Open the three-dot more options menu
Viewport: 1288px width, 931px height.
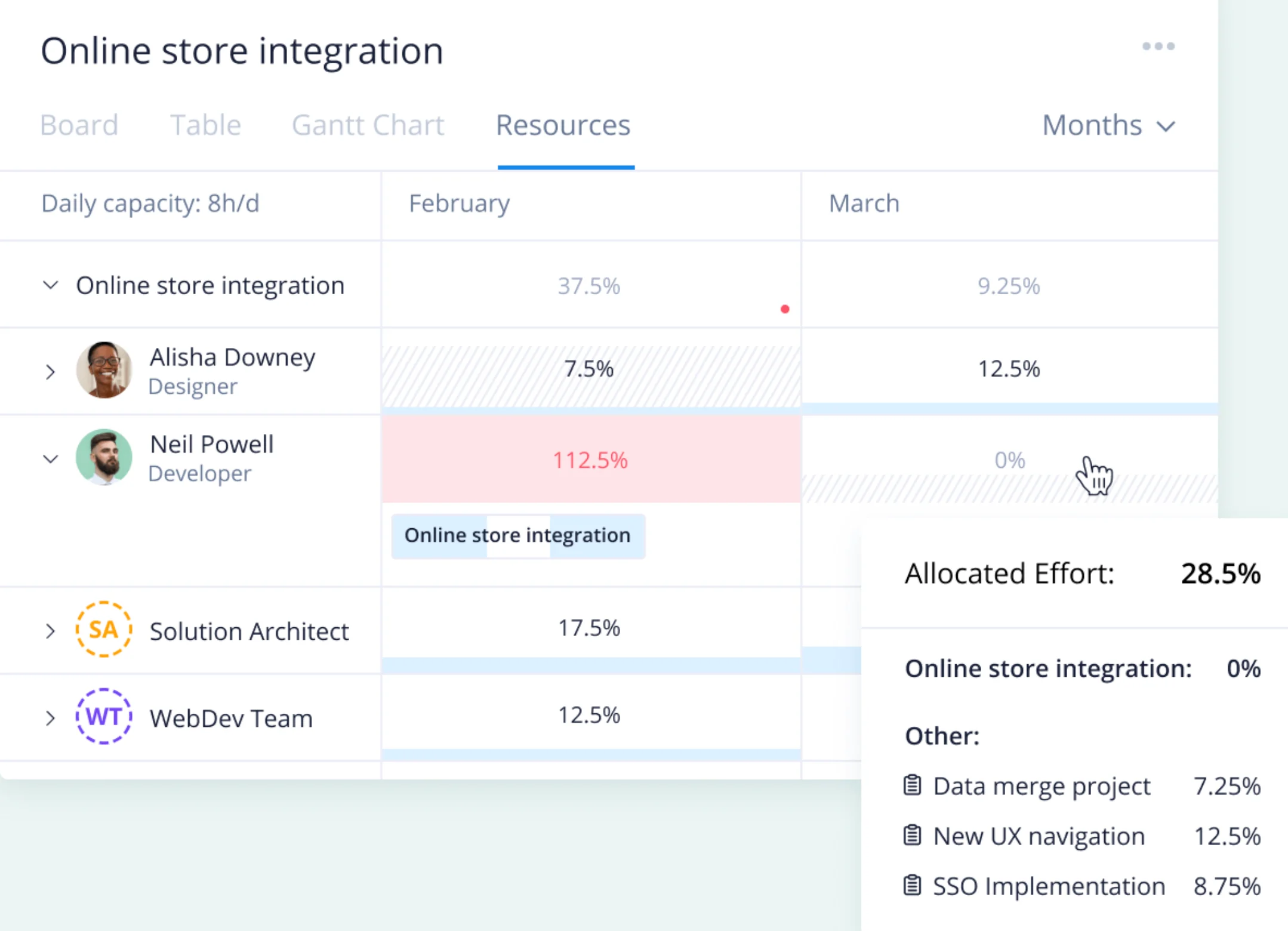[1158, 47]
